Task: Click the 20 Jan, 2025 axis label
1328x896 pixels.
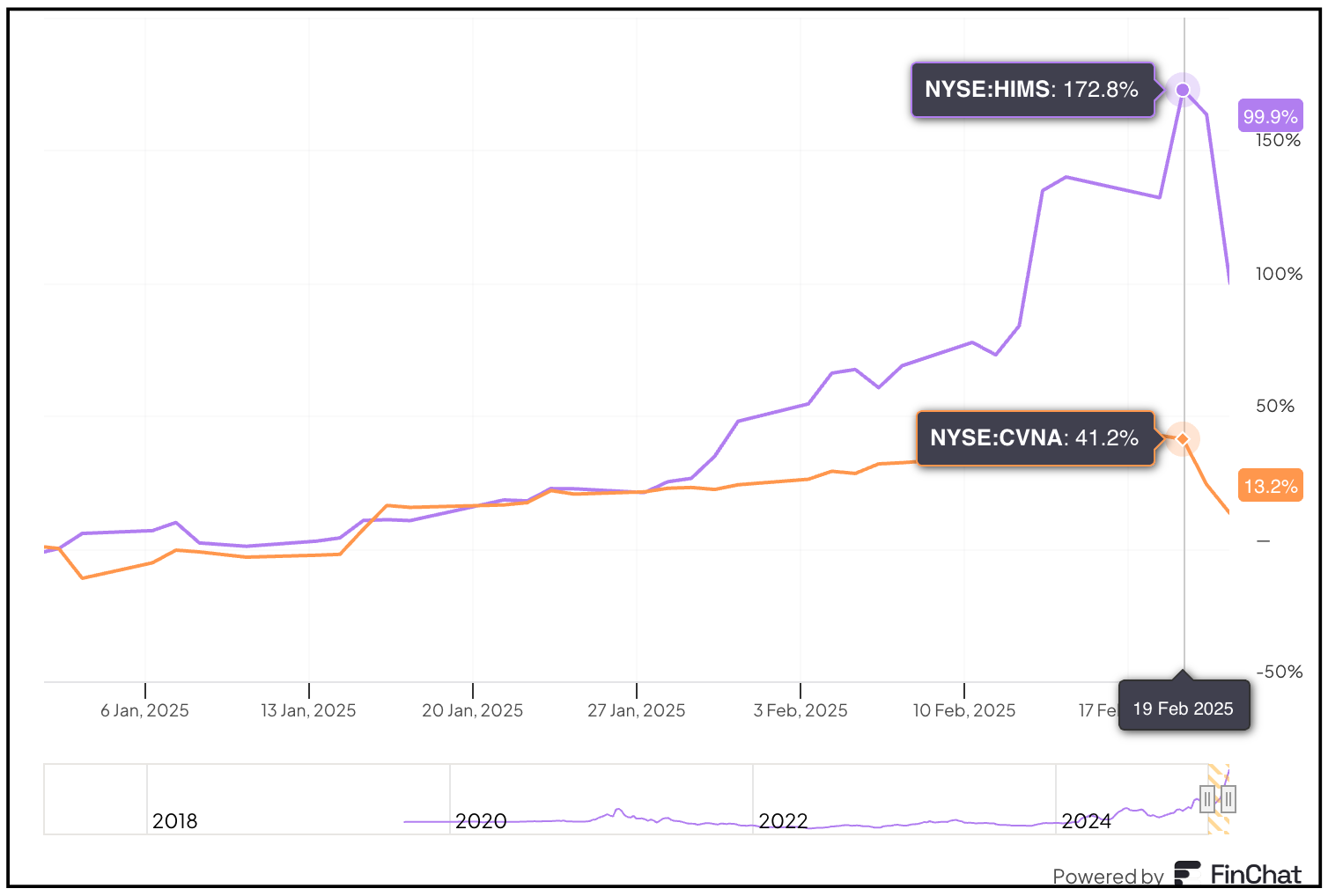Action: click(x=472, y=710)
